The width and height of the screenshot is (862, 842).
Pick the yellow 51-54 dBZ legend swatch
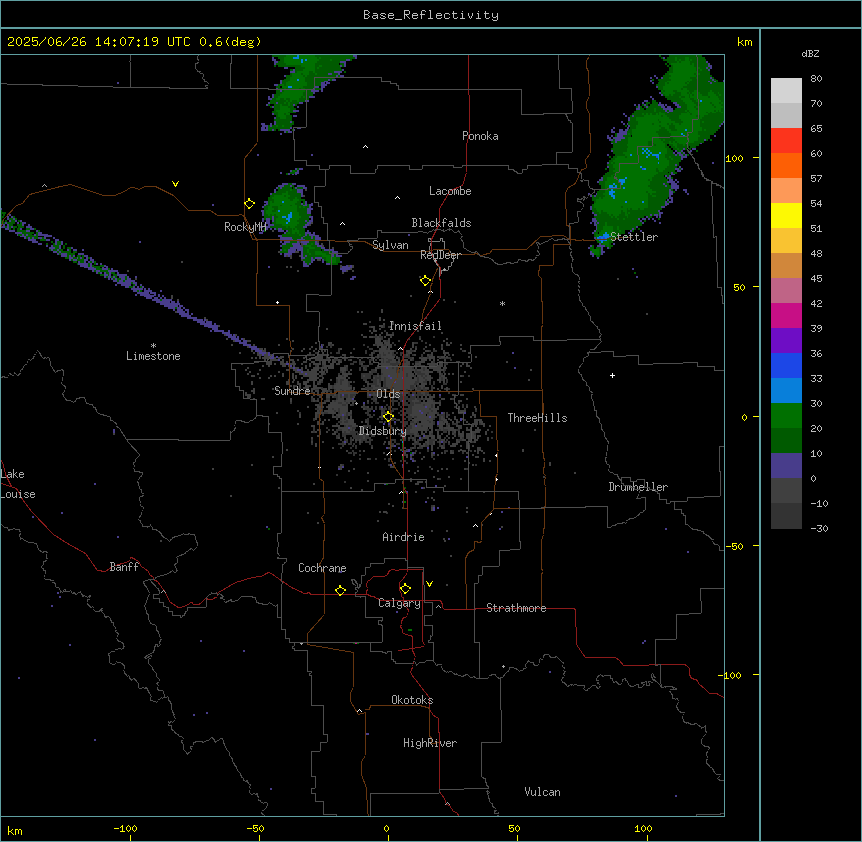tap(786, 215)
